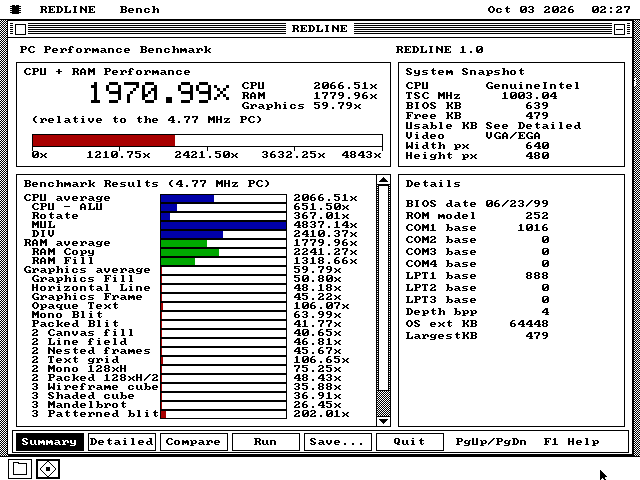
Task: Select the 3 Mandelbrot row label
Action: click(79, 404)
